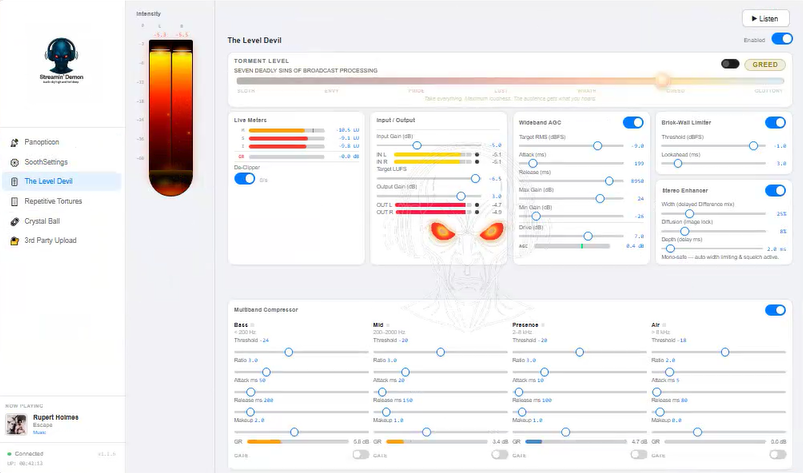Screen dimensions: 803x473
Task: Enable the Presence band gate toggle
Action: pos(639,455)
